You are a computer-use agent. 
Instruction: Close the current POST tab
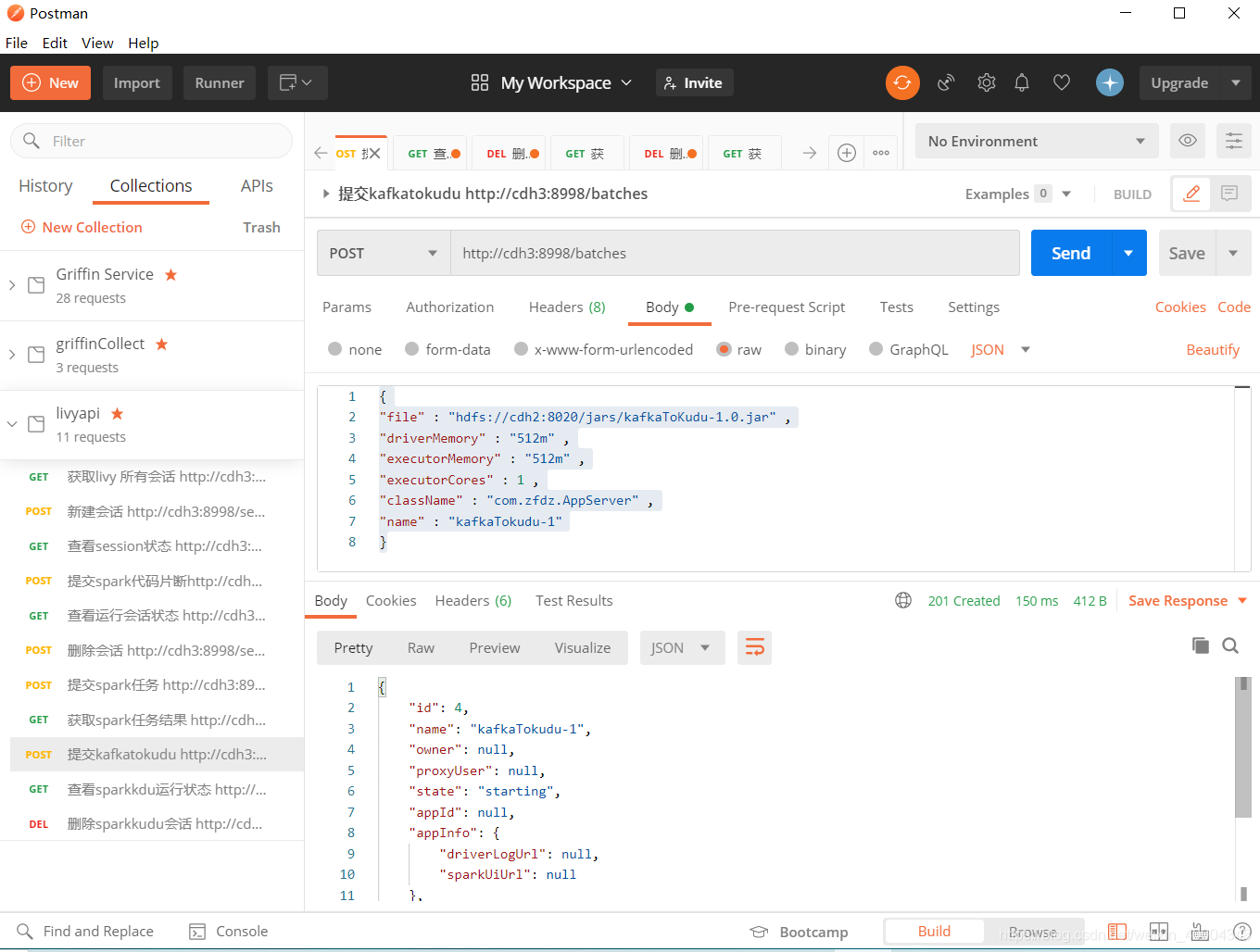[375, 153]
